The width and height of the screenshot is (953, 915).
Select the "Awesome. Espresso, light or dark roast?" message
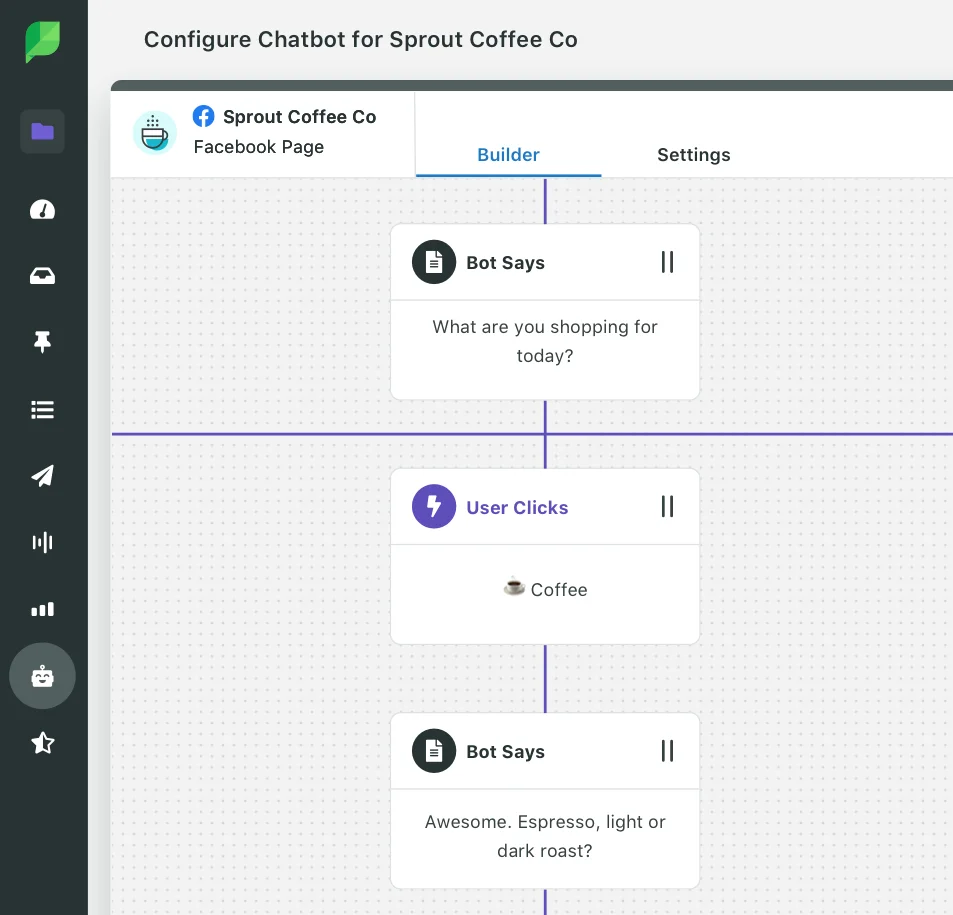[545, 836]
